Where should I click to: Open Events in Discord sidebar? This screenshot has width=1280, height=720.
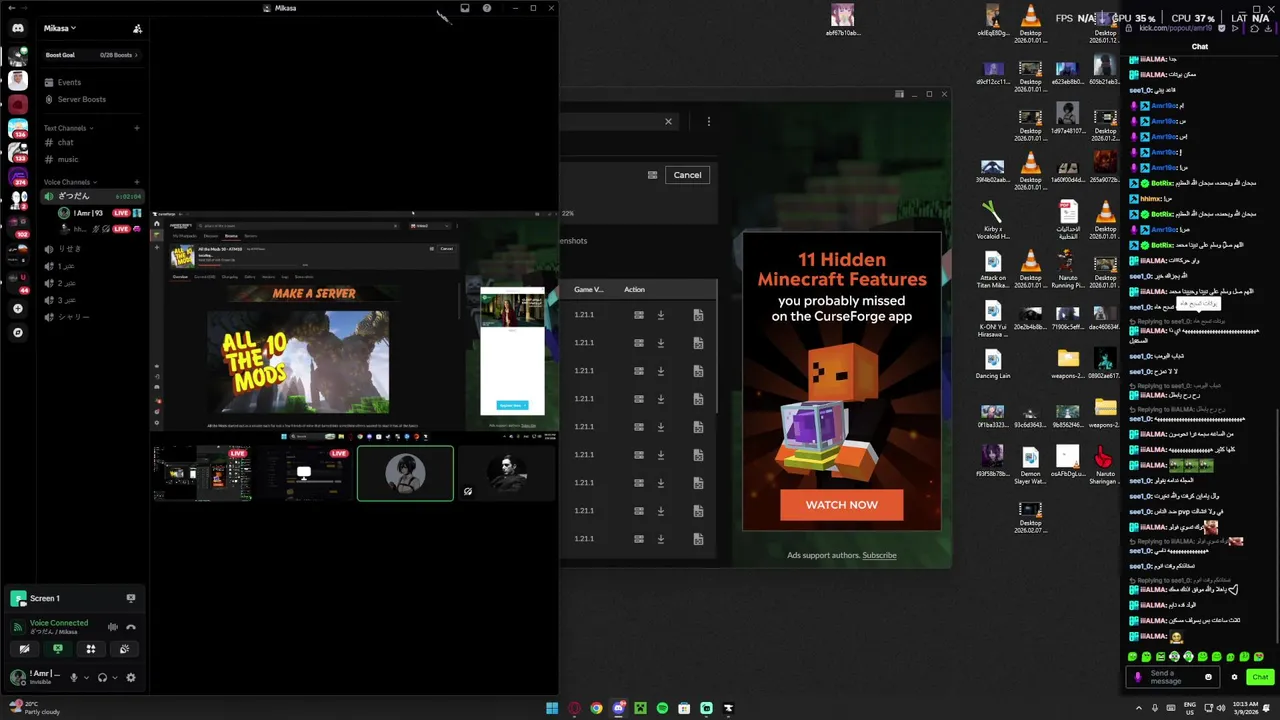69,82
